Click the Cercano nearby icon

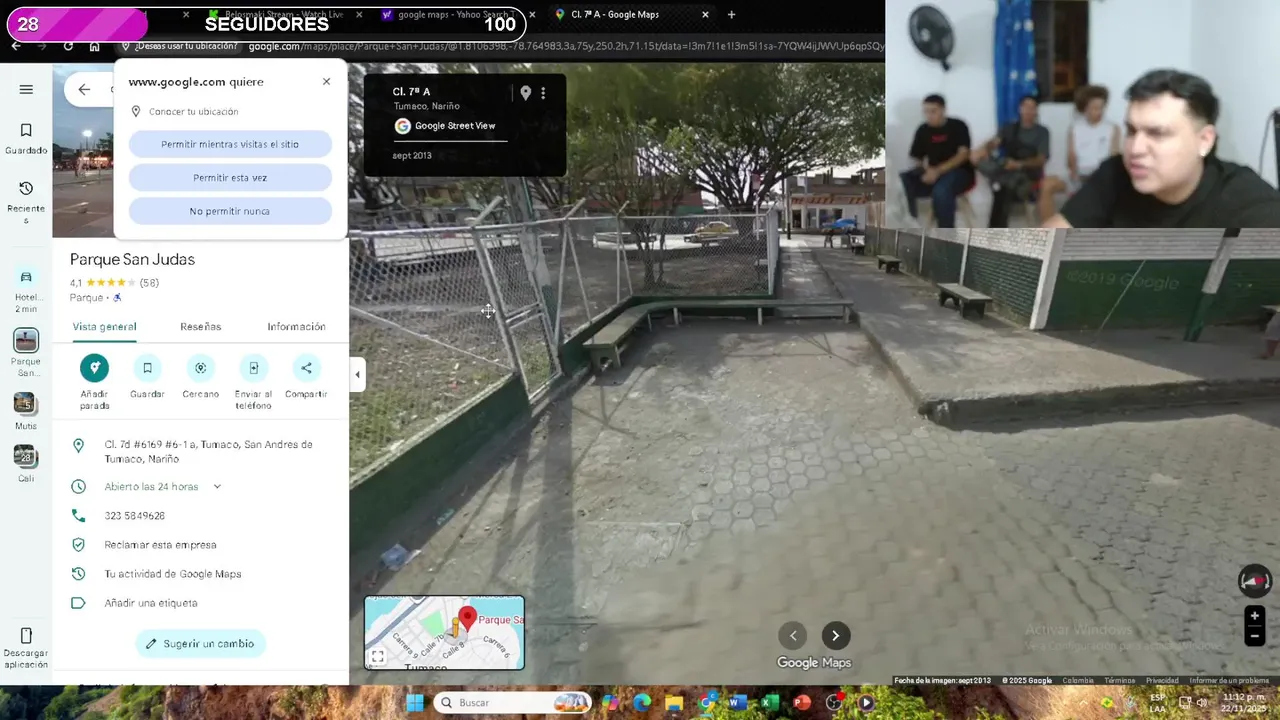[200, 368]
